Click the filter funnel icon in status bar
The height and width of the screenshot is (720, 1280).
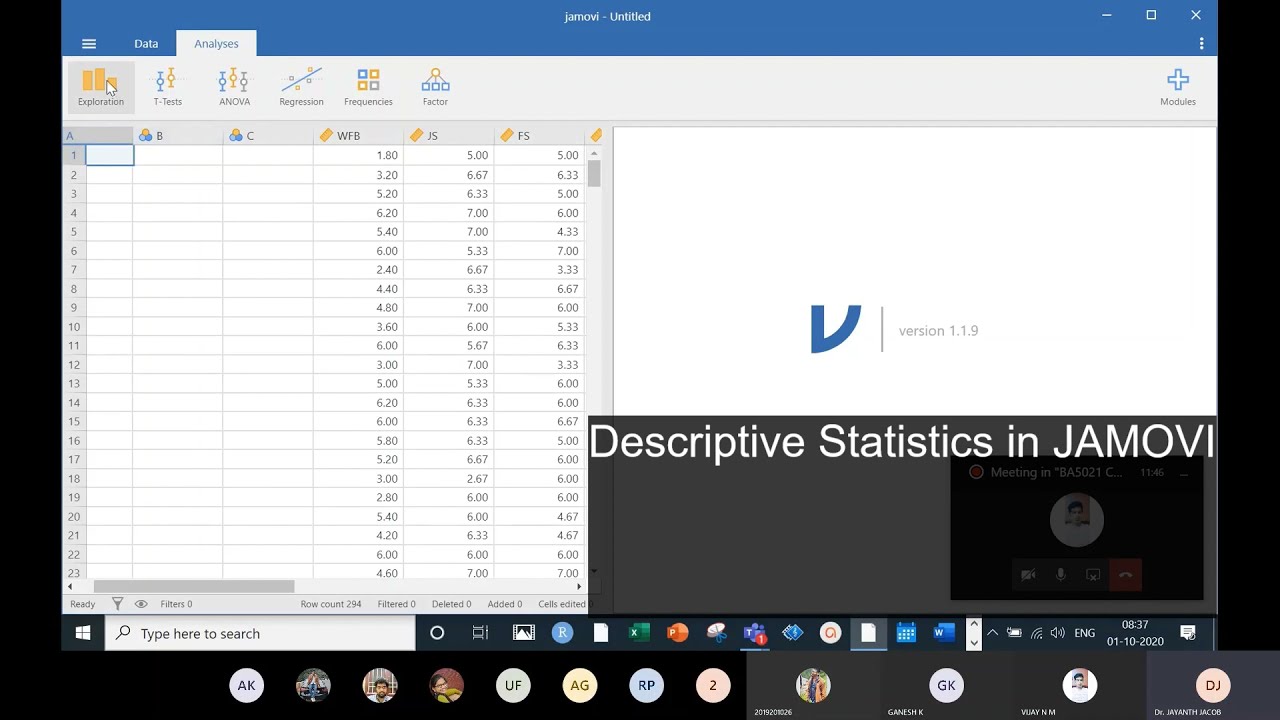tap(117, 604)
